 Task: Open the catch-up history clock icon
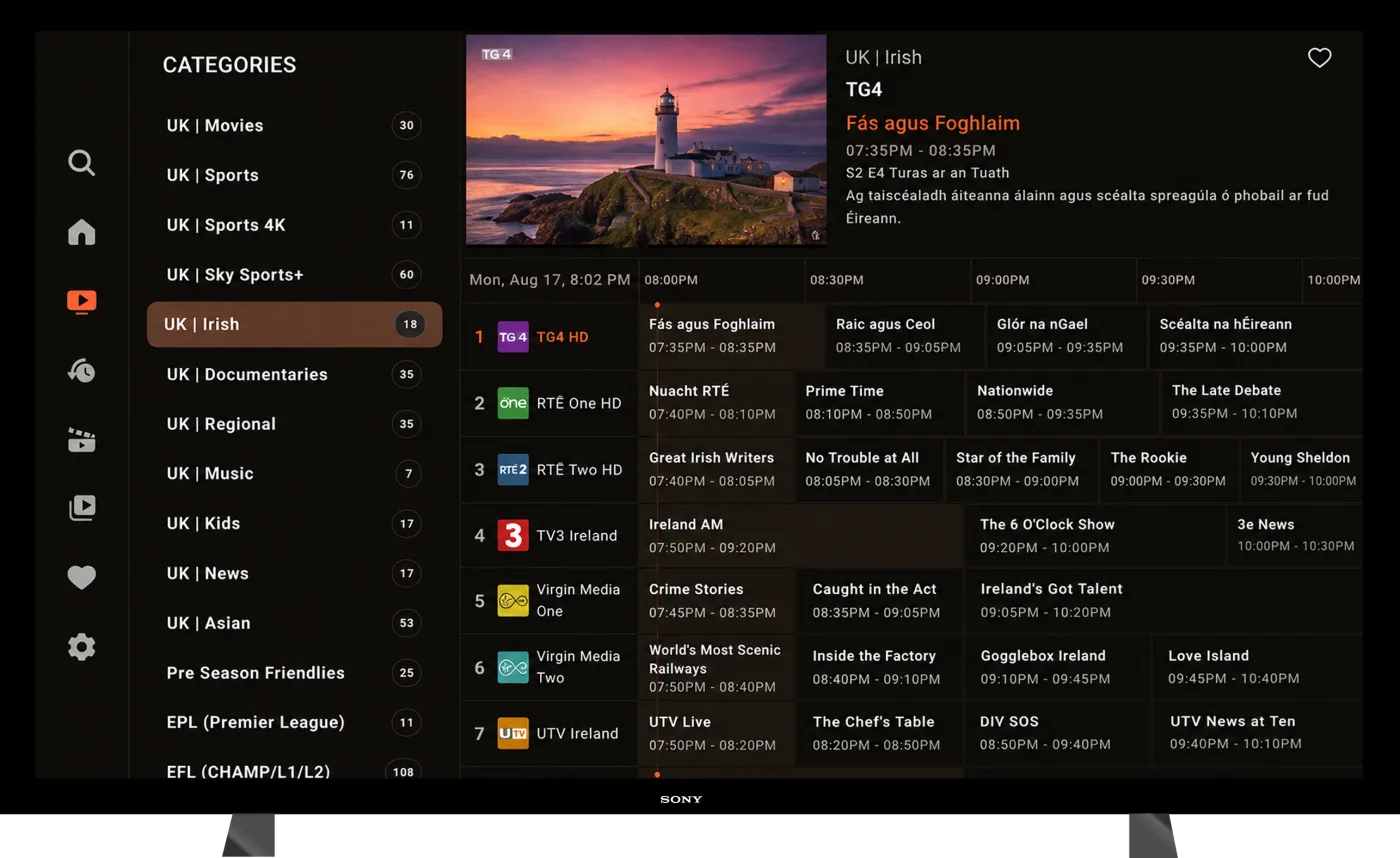[x=82, y=371]
